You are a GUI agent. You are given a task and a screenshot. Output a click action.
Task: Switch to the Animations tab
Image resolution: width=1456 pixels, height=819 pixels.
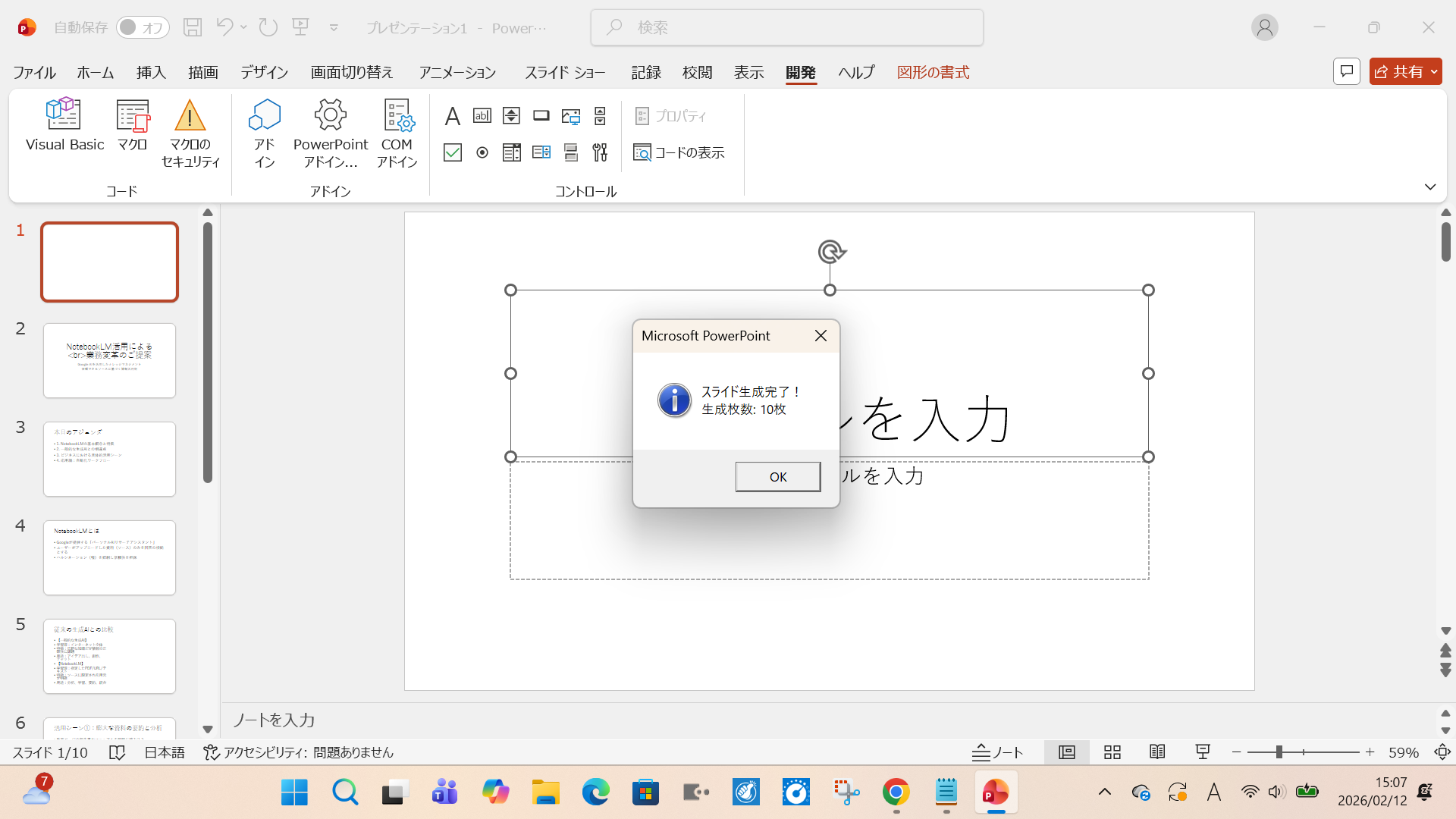457,72
